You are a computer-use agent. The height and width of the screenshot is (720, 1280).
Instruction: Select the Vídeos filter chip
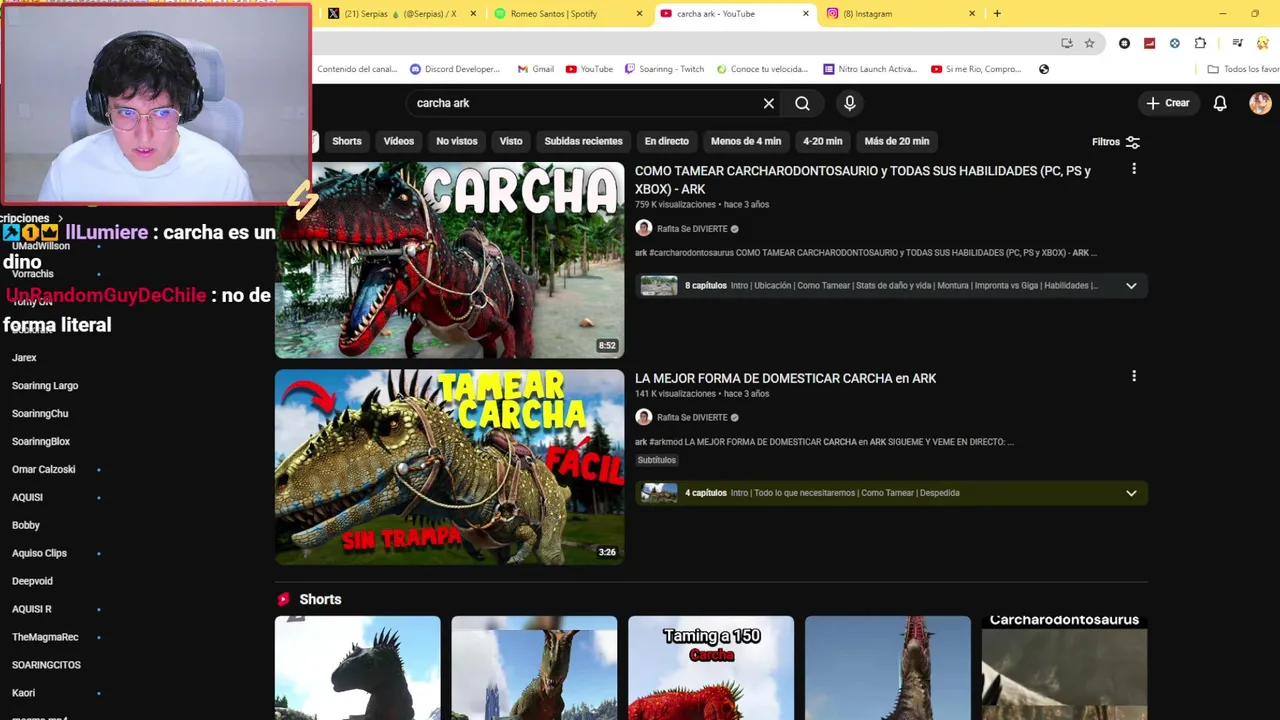pyautogui.click(x=398, y=141)
